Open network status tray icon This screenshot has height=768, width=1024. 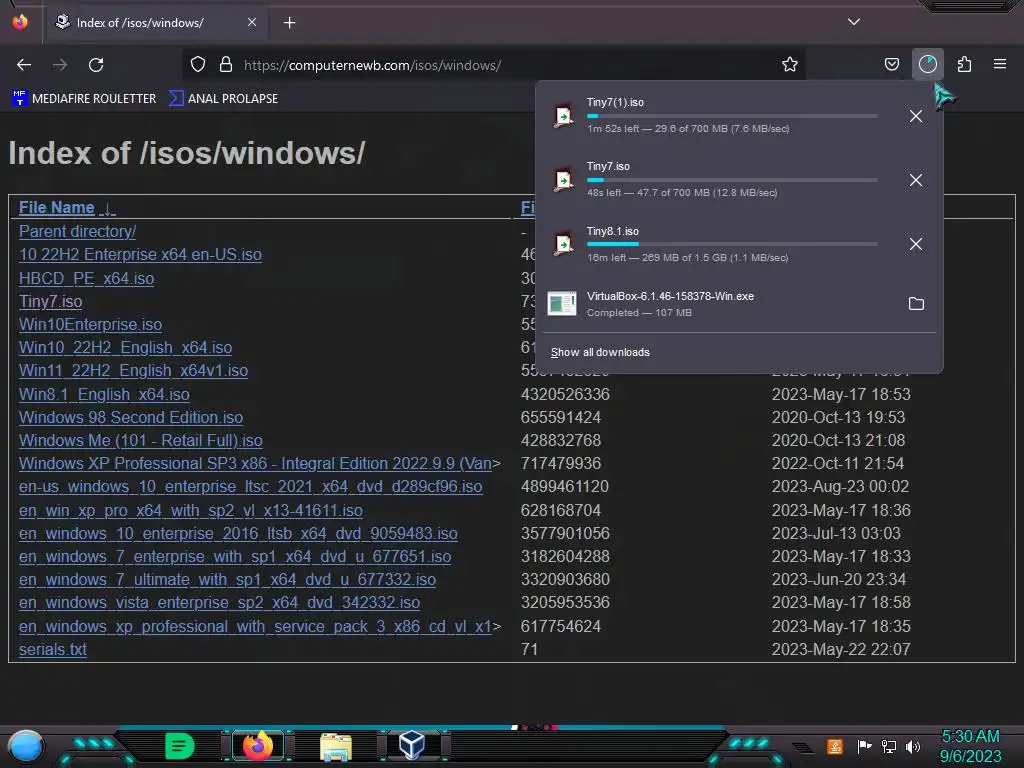(889, 746)
